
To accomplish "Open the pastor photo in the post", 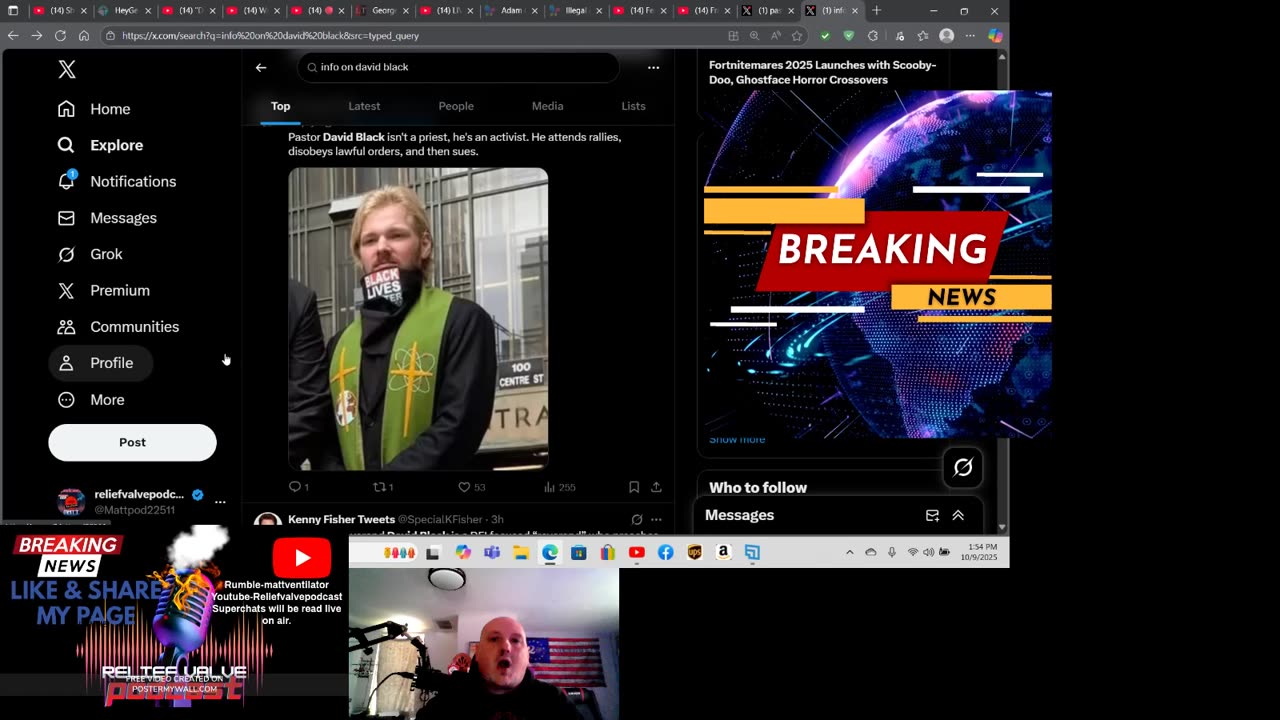I will [418, 319].
